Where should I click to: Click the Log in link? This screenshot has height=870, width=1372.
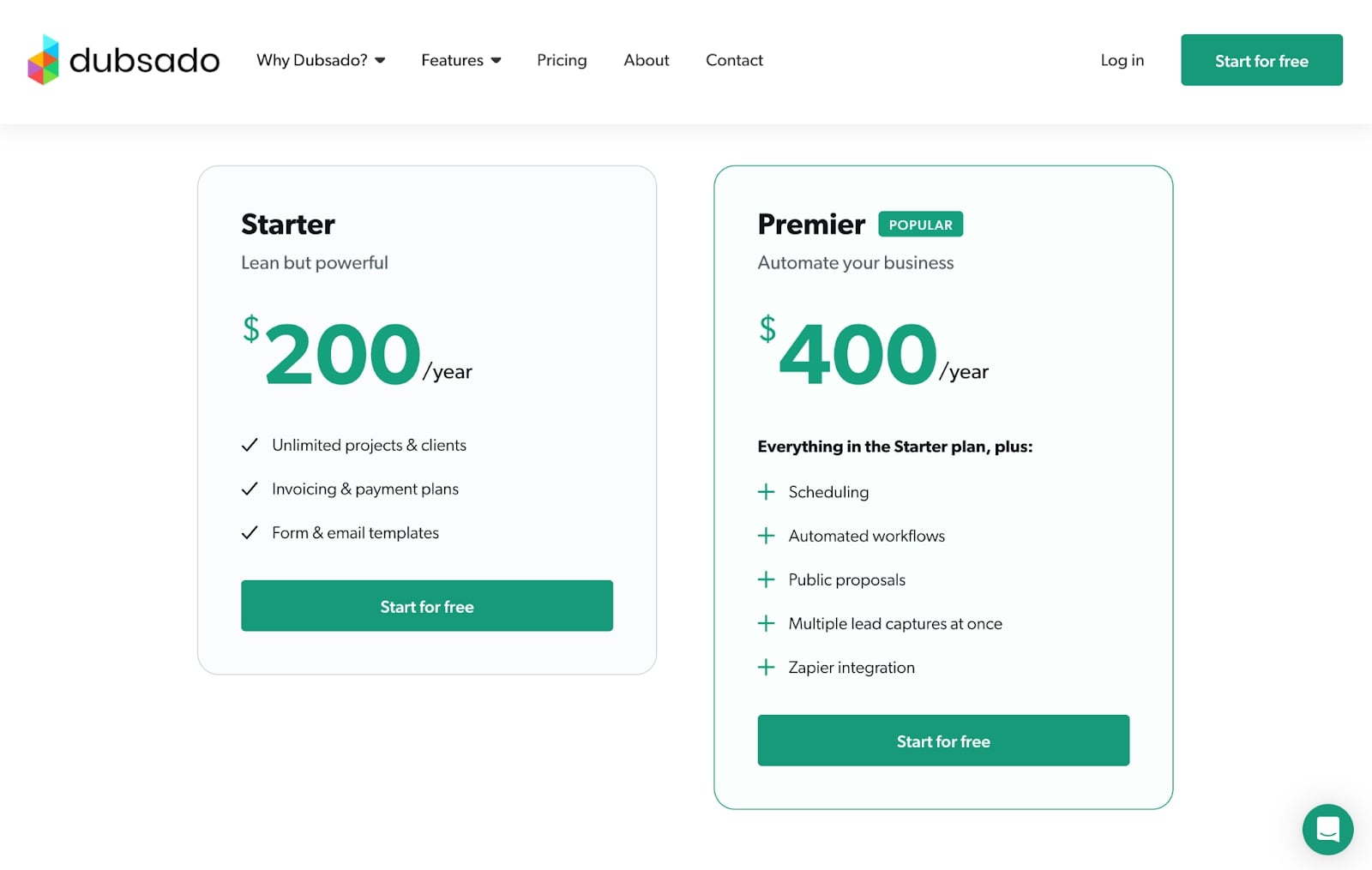point(1122,60)
